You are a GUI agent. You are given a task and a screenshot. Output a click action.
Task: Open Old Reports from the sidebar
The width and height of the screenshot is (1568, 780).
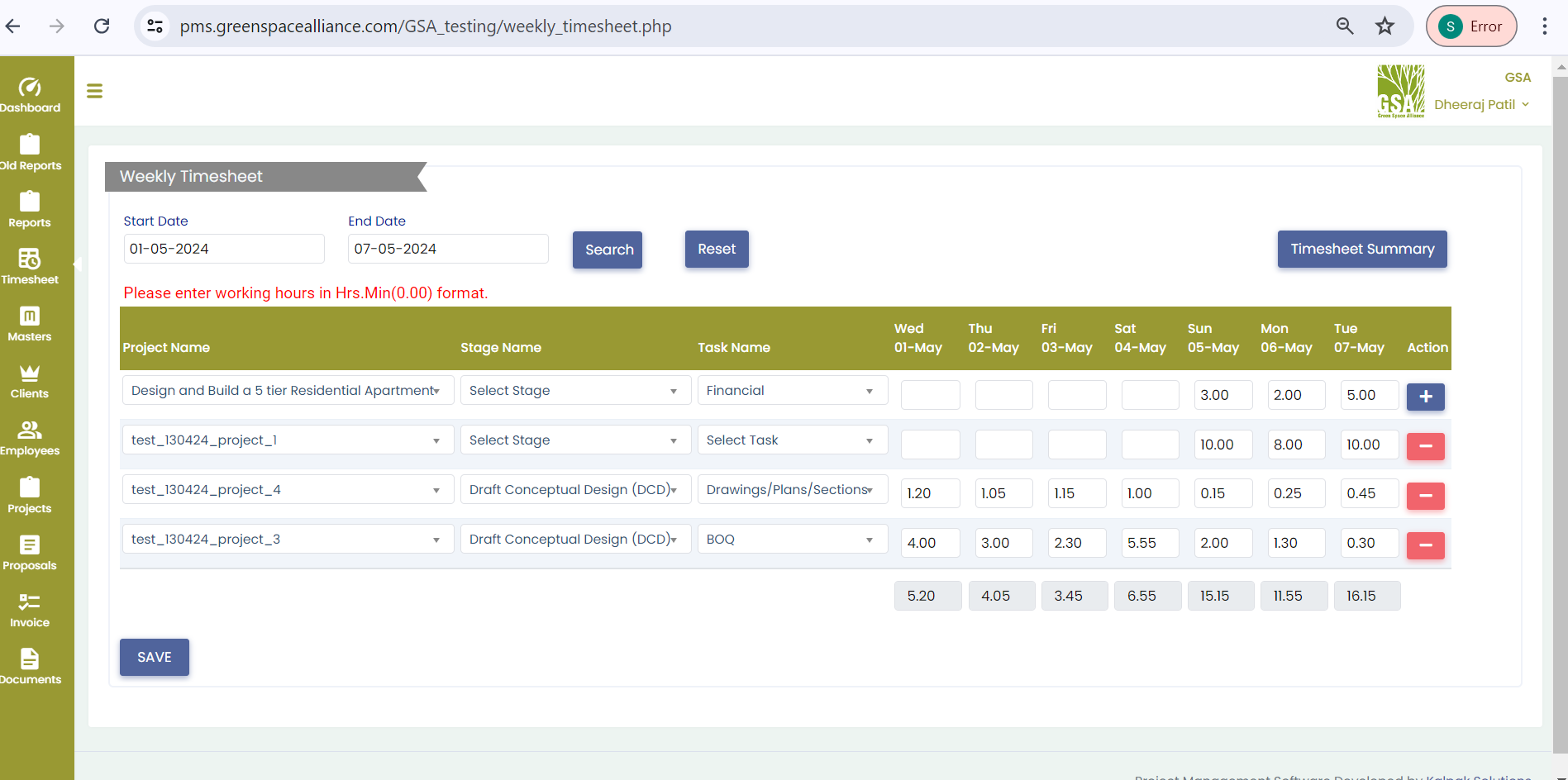click(30, 145)
